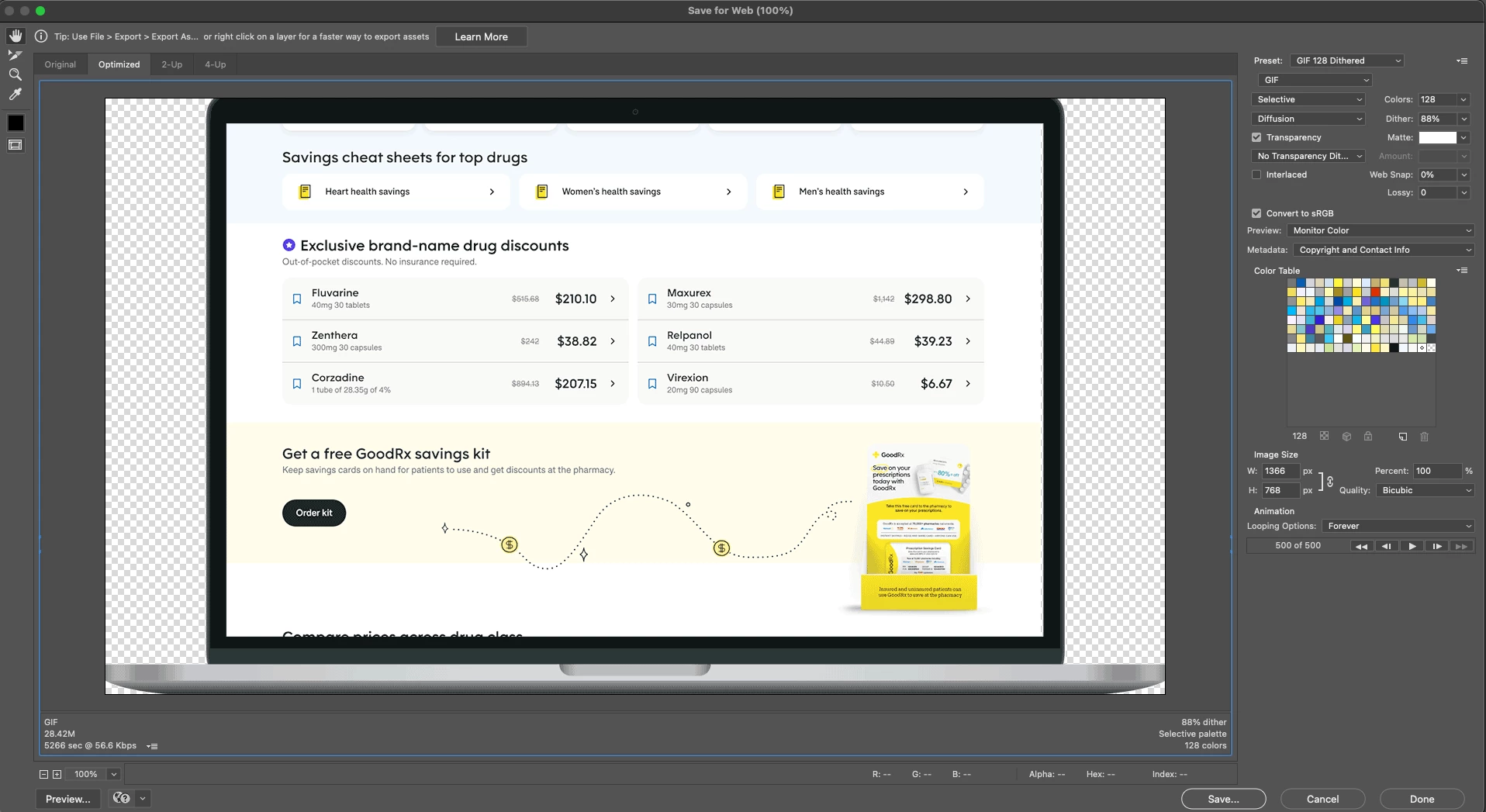This screenshot has height=812, width=1486.
Task: Go to previous animation frame
Action: tap(1386, 546)
